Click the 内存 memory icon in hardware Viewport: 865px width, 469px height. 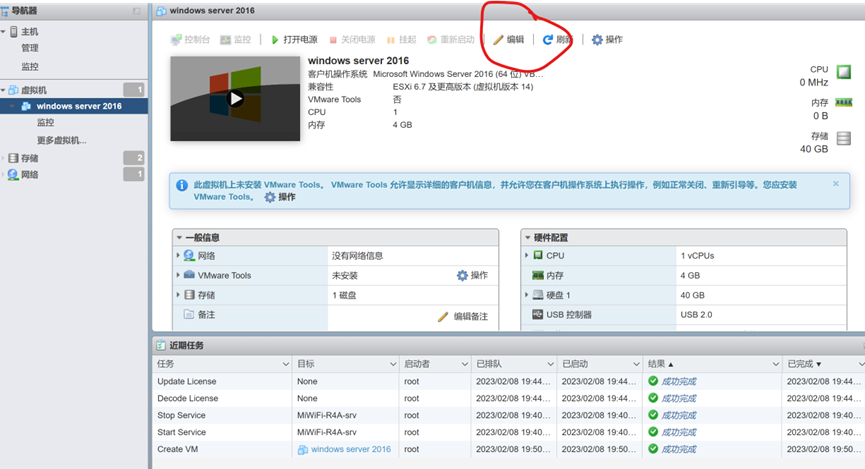[x=538, y=275]
